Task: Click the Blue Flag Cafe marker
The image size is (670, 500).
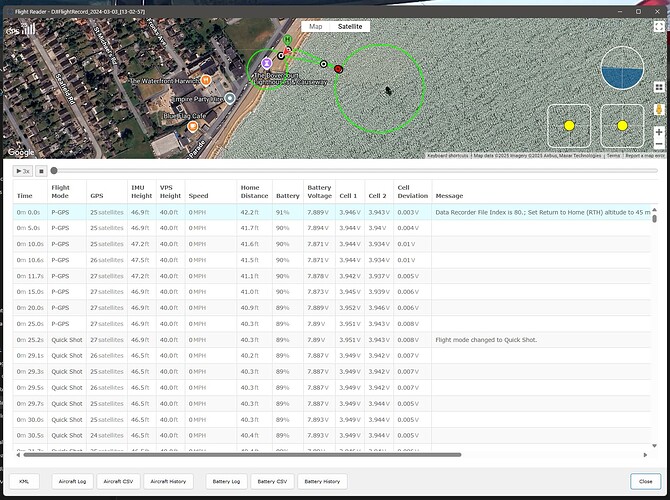Action: [x=193, y=126]
